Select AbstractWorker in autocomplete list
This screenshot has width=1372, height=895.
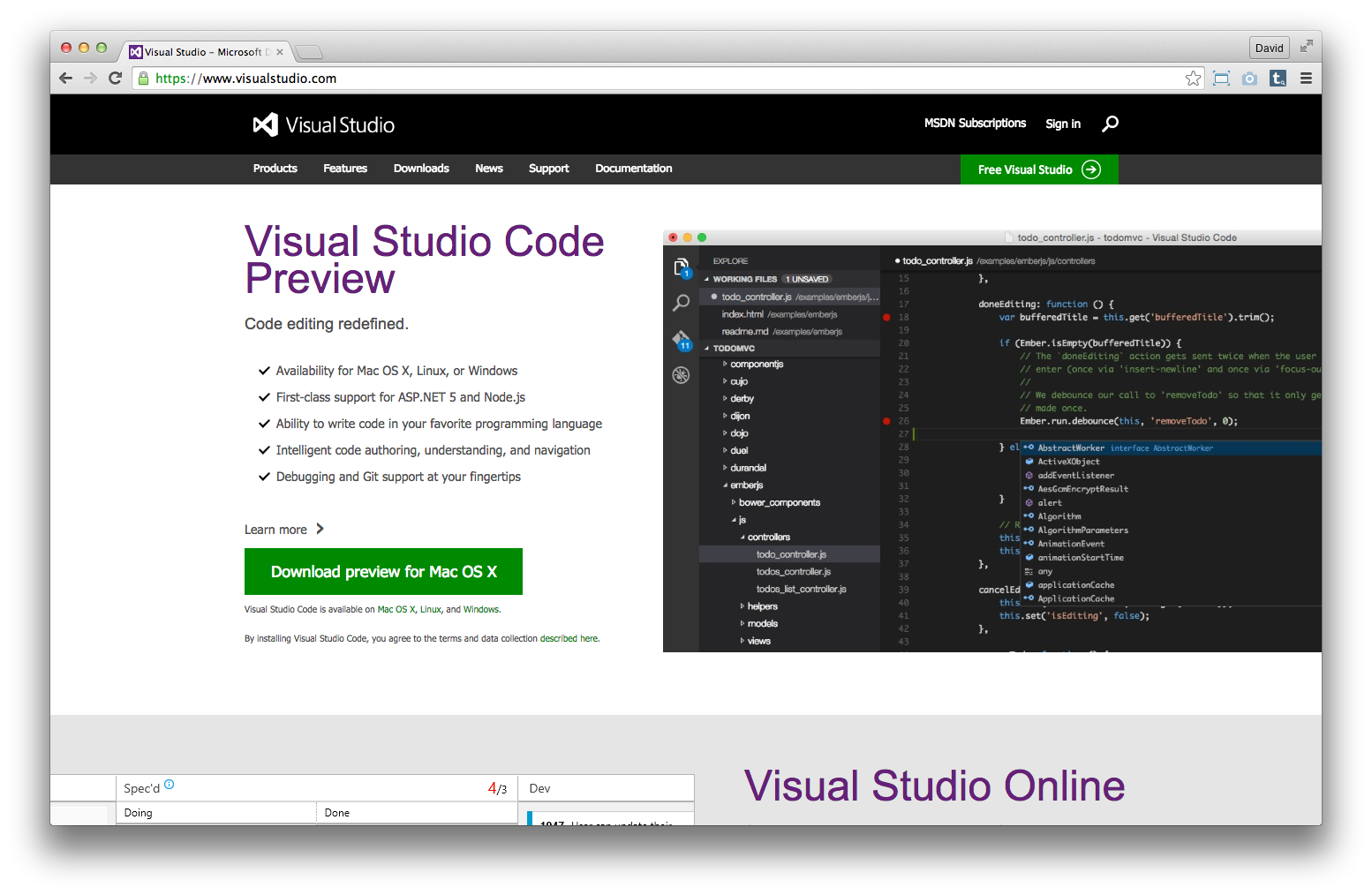(x=1171, y=448)
